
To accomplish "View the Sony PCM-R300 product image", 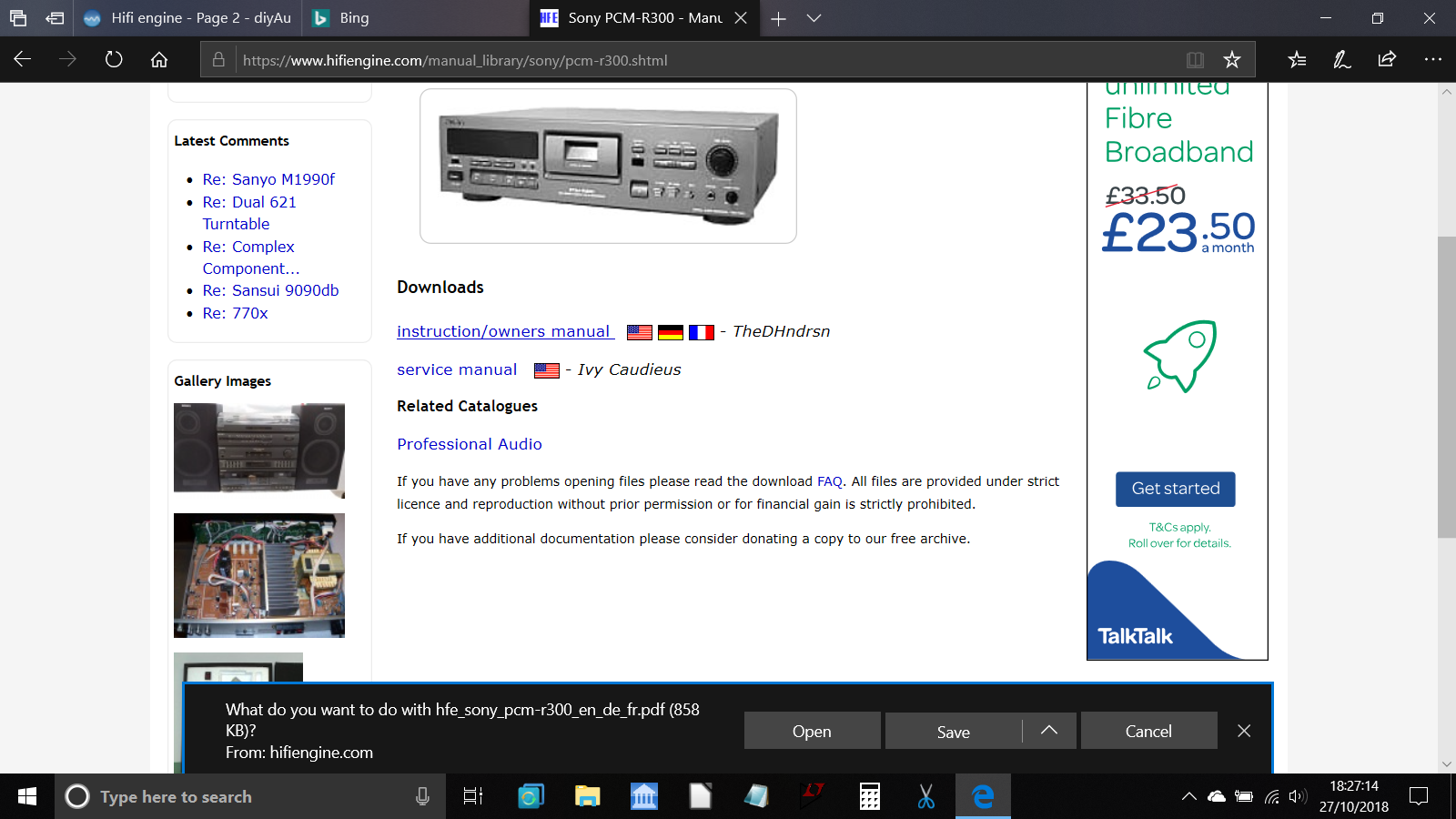I will pos(608,166).
